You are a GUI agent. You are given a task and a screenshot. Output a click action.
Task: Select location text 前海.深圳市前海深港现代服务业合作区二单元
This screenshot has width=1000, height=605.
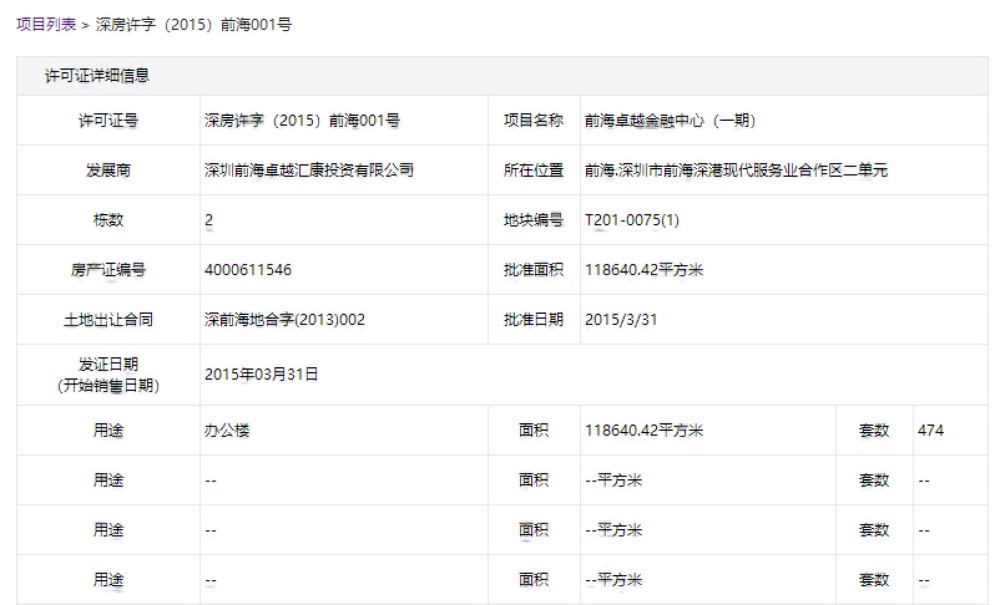pos(736,170)
